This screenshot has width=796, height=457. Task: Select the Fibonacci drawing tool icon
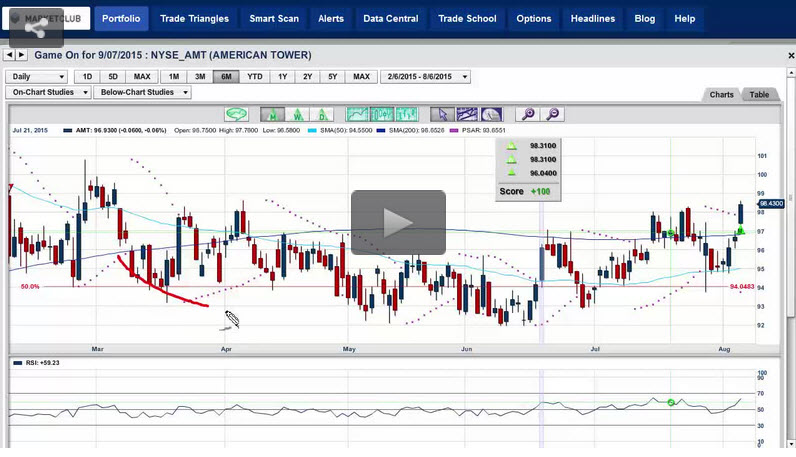tap(491, 114)
